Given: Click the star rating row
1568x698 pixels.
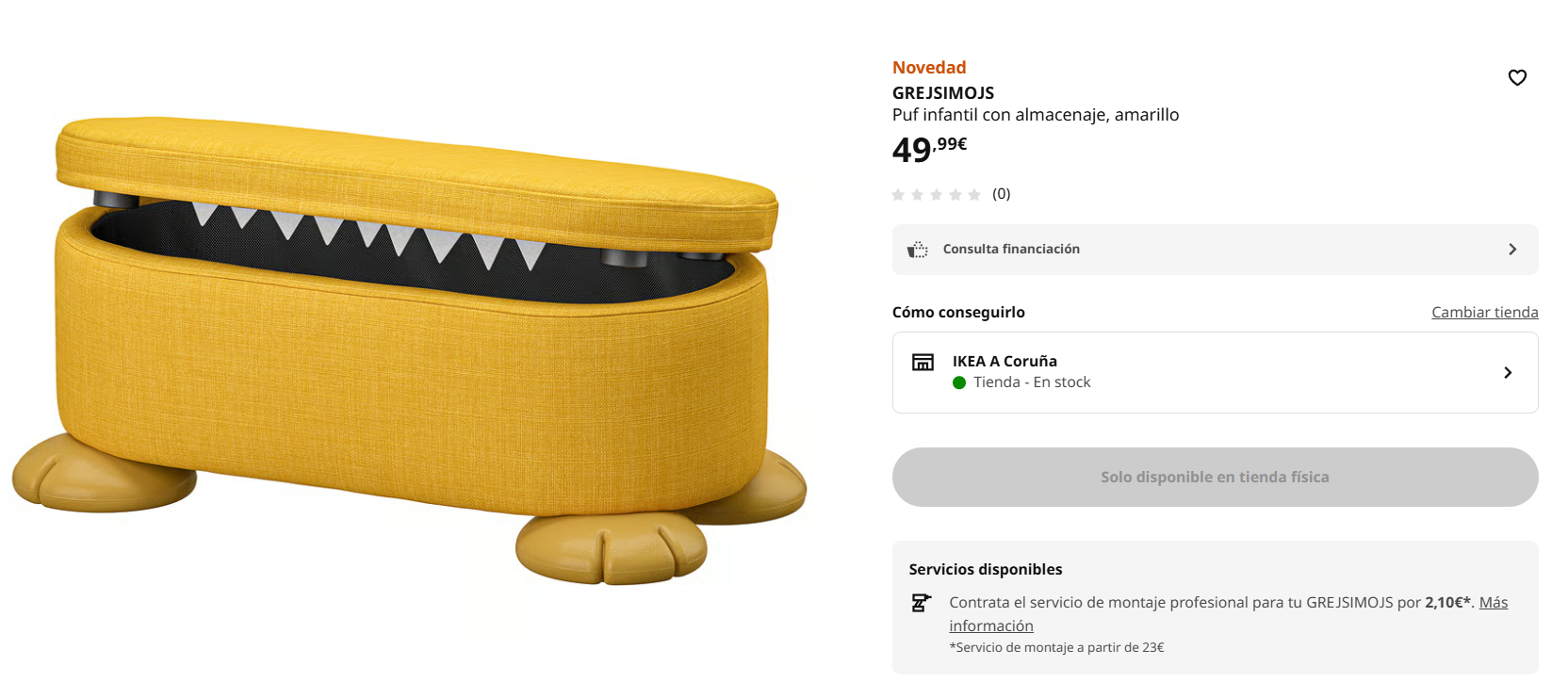Looking at the screenshot, I should 936,195.
